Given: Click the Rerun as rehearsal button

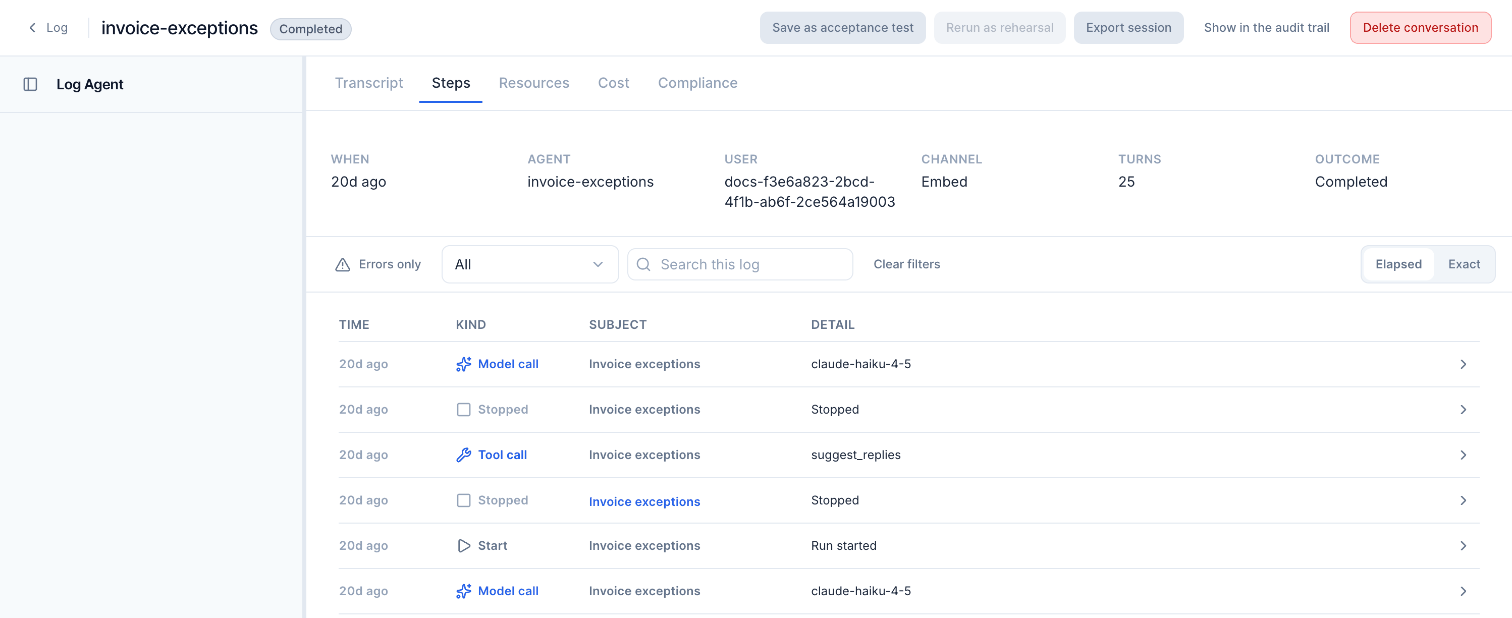Looking at the screenshot, I should pos(1000,28).
